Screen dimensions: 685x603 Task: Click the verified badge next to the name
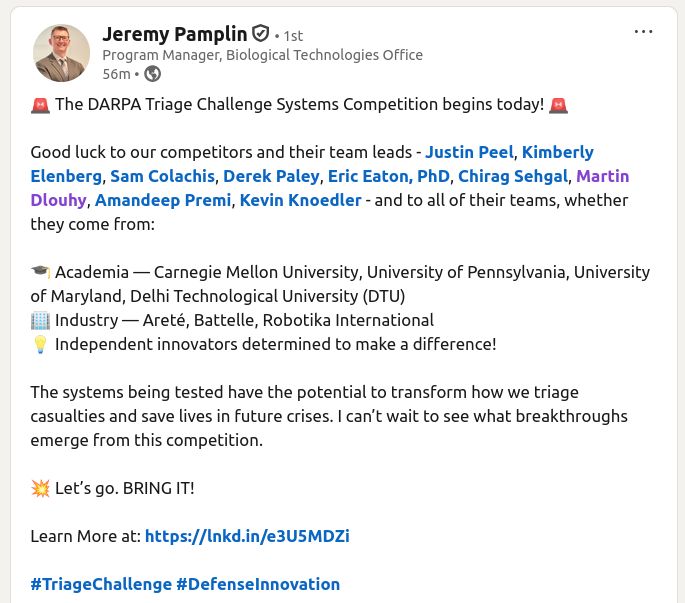pos(261,34)
